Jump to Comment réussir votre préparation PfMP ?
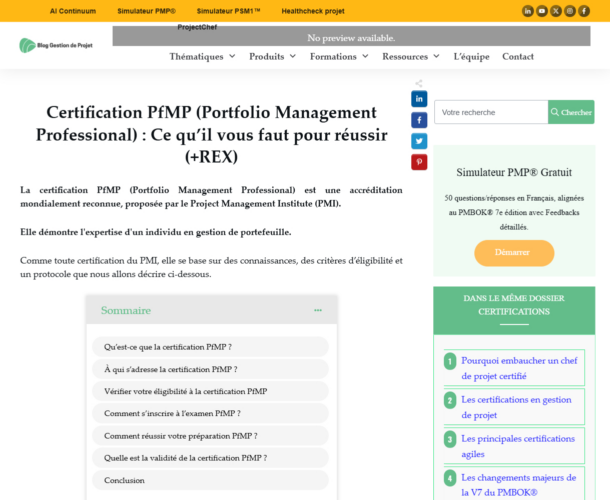The height and width of the screenshot is (500, 610). 210,436
